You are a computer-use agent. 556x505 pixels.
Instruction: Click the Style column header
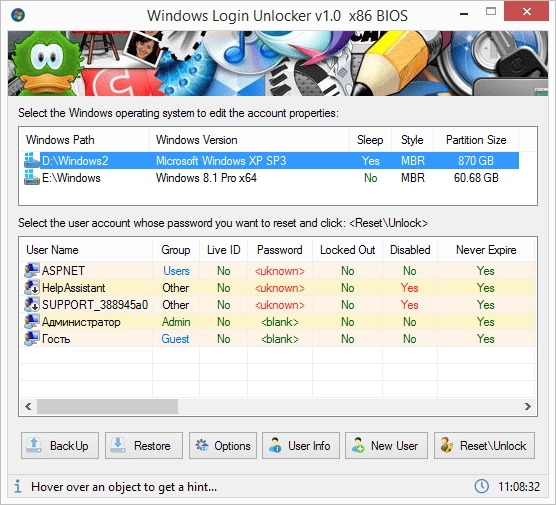point(412,140)
